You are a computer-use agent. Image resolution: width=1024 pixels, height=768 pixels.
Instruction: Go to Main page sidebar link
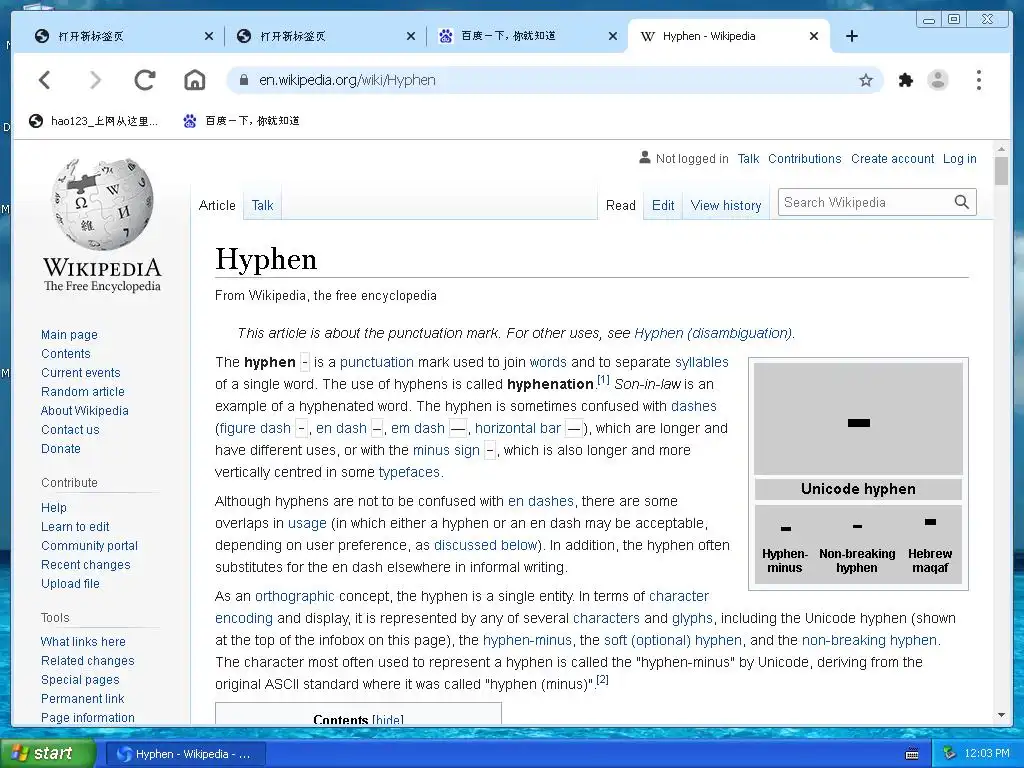pyautogui.click(x=69, y=334)
